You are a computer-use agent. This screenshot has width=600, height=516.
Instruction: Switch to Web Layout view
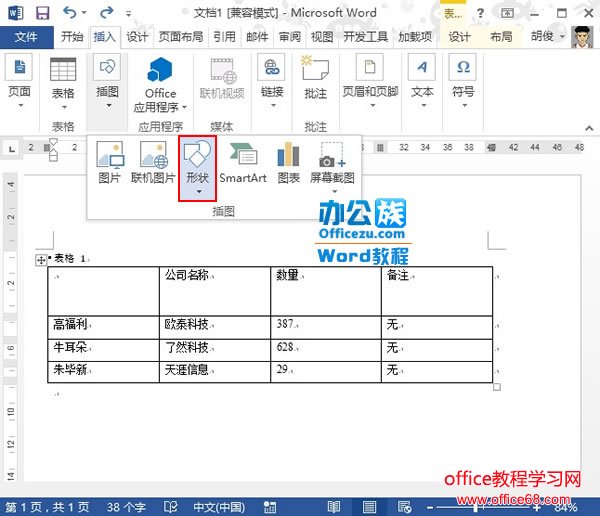click(x=404, y=507)
